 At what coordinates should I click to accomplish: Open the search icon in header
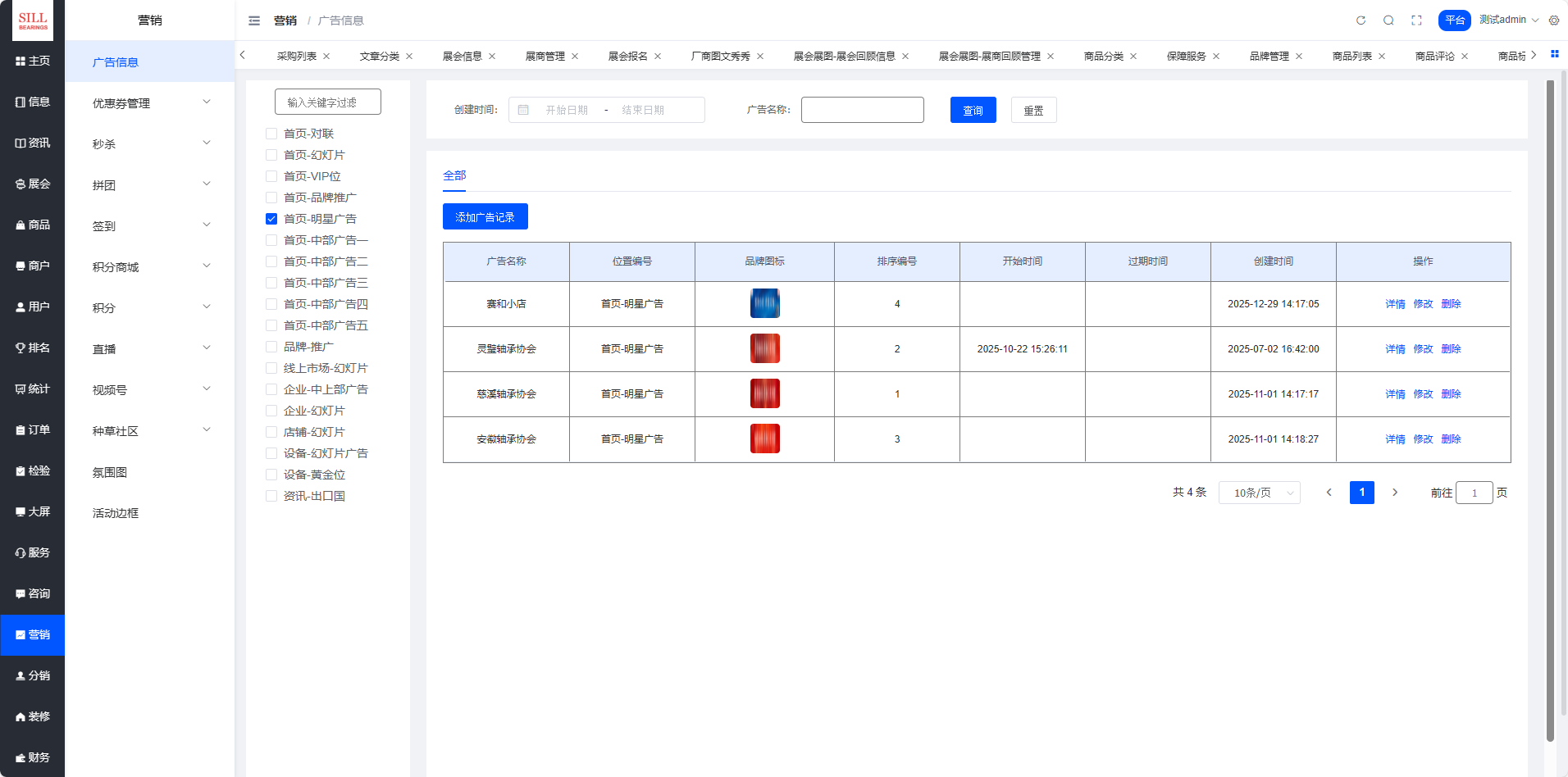(1388, 20)
